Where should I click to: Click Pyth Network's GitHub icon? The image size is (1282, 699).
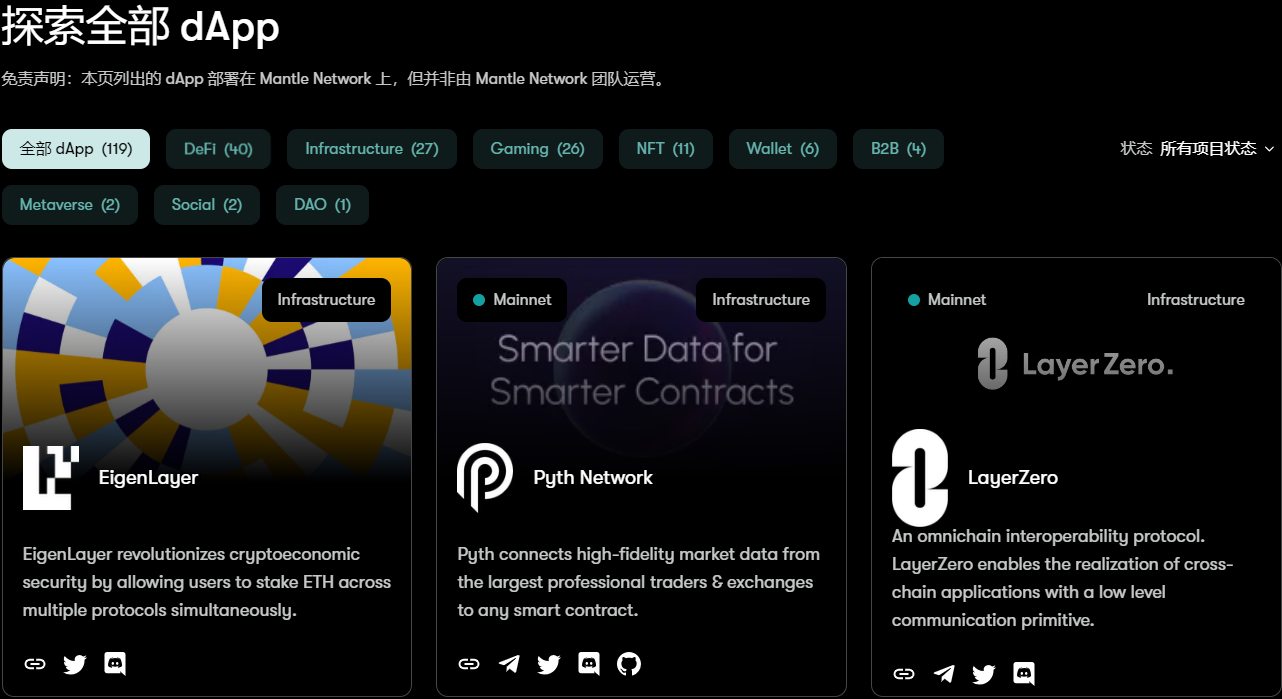point(629,663)
